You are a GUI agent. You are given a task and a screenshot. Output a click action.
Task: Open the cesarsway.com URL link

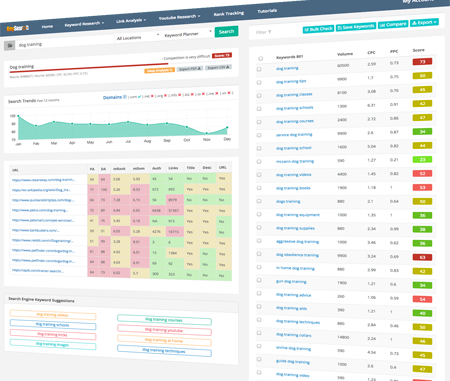point(44,180)
